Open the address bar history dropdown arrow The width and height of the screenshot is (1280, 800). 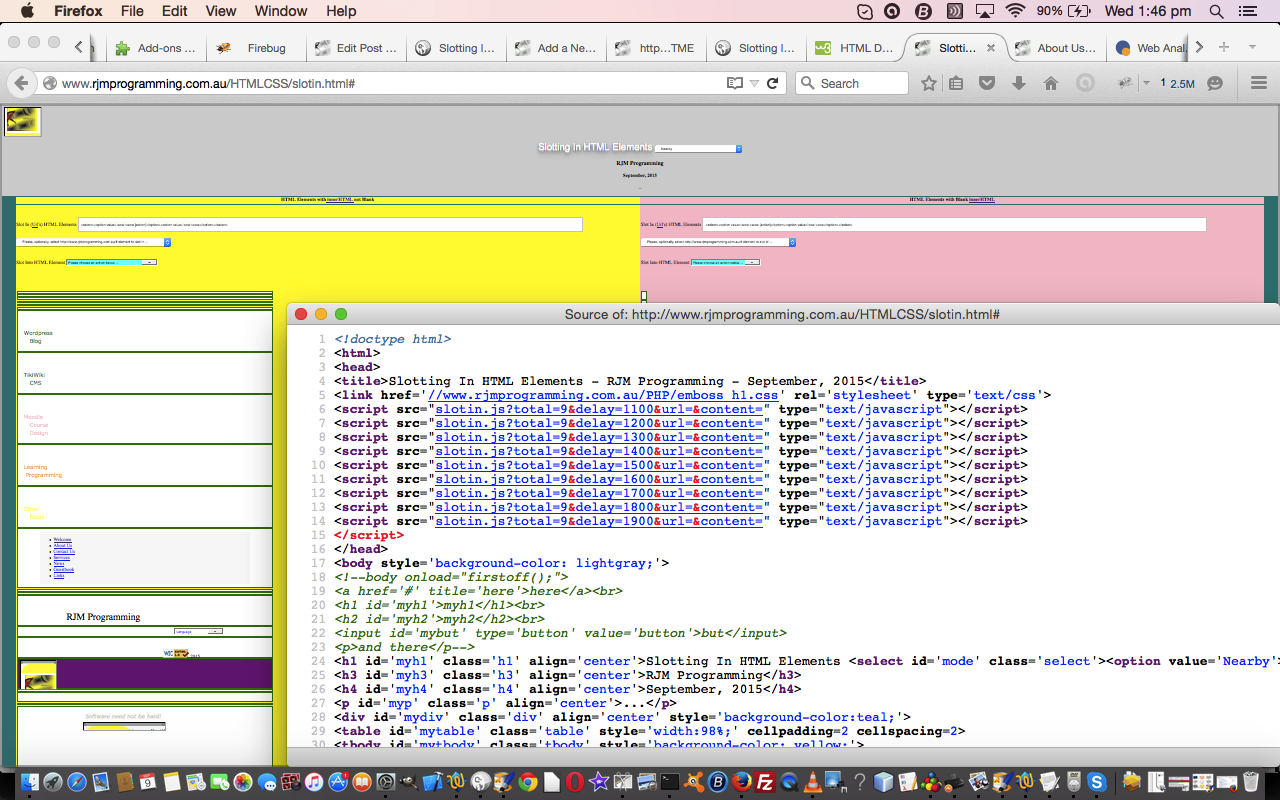(754, 84)
